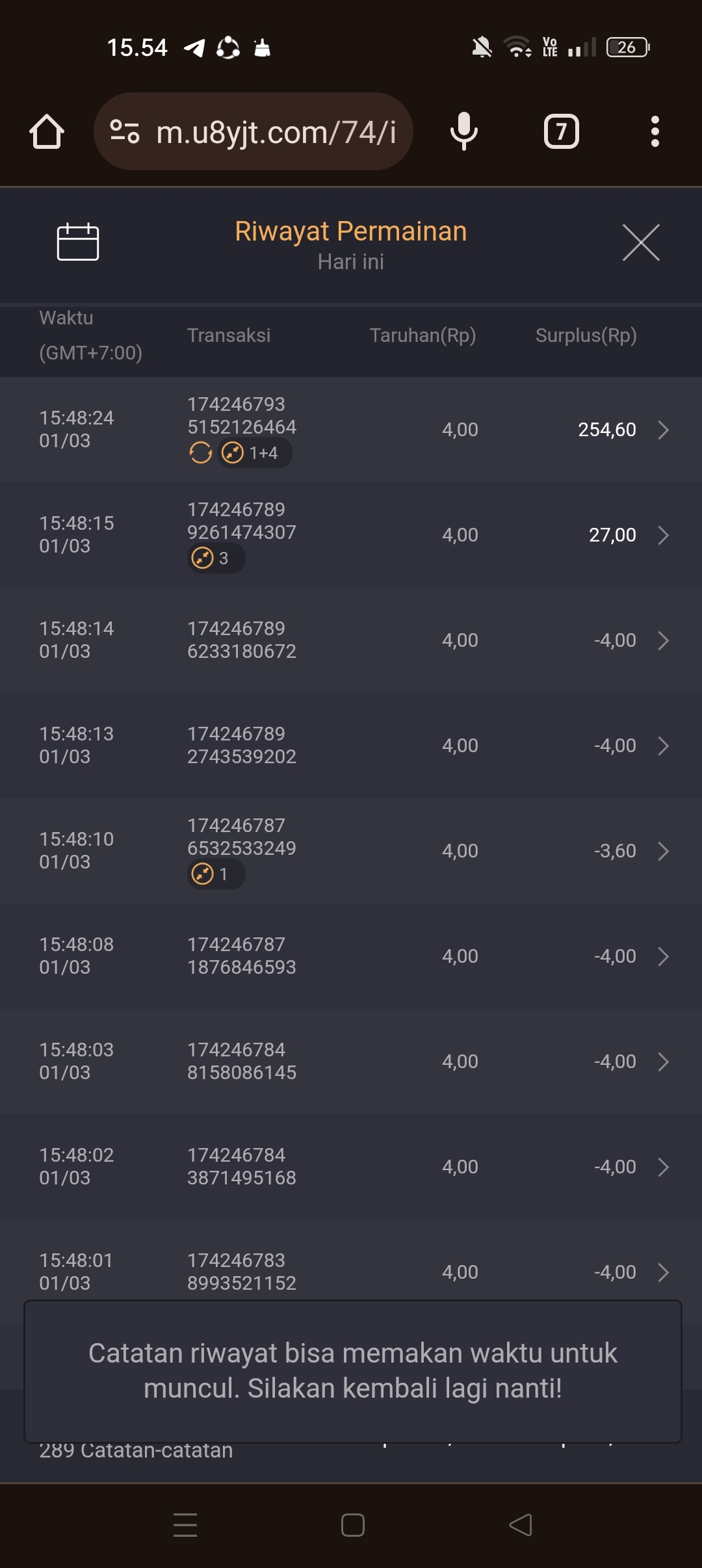
Task: Tap the Android back navigation button
Action: [x=520, y=1525]
